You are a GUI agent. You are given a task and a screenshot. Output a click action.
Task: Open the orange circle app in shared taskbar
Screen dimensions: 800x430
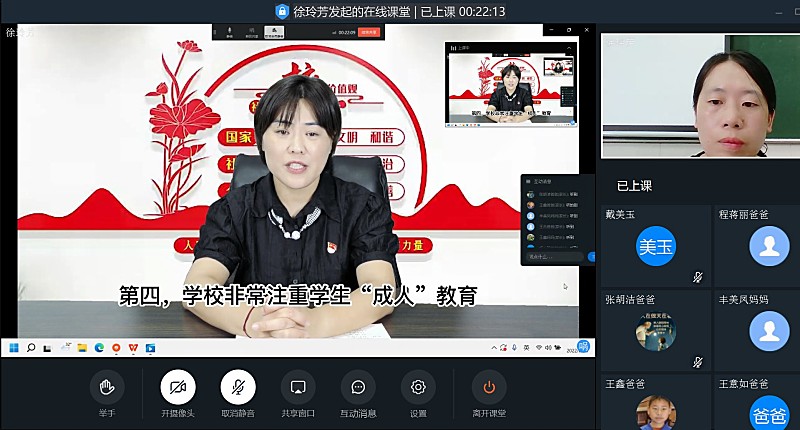(116, 348)
